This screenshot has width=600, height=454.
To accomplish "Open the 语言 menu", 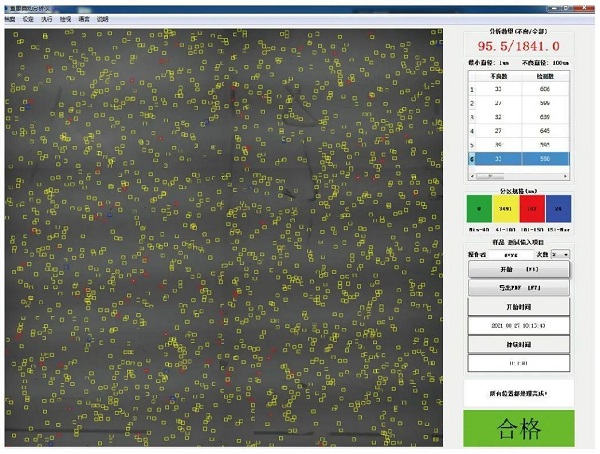I will point(84,18).
